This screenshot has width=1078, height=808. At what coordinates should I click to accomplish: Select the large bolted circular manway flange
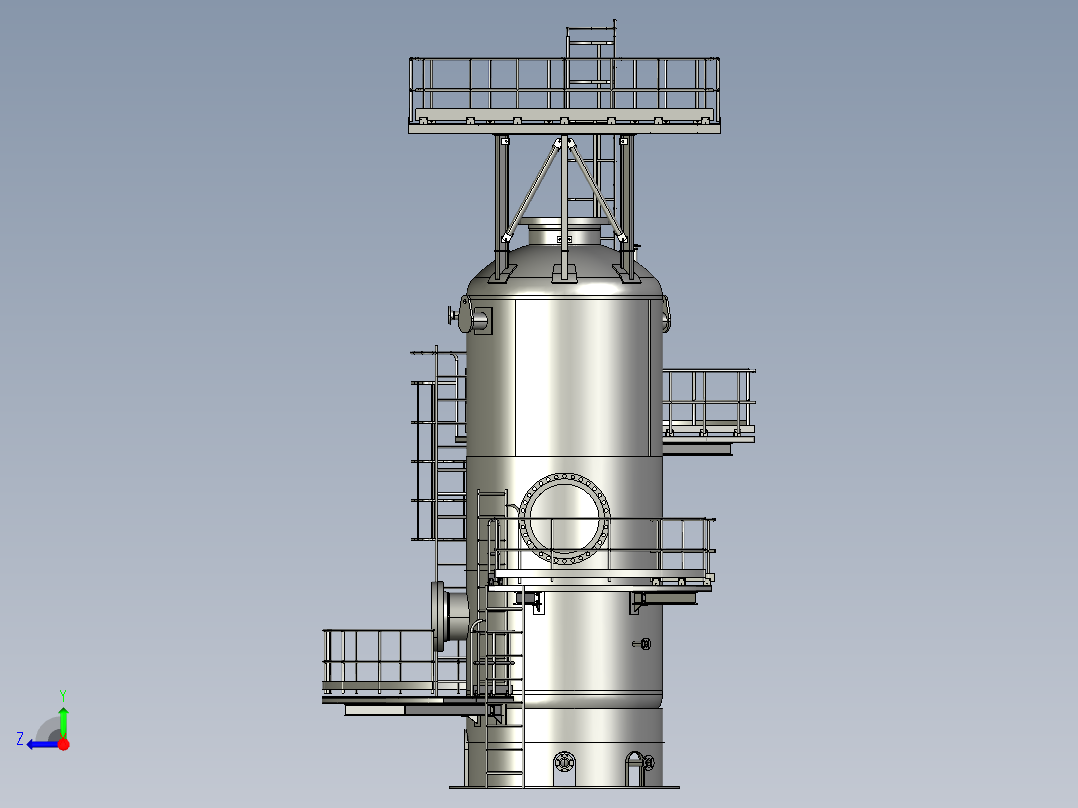[564, 518]
